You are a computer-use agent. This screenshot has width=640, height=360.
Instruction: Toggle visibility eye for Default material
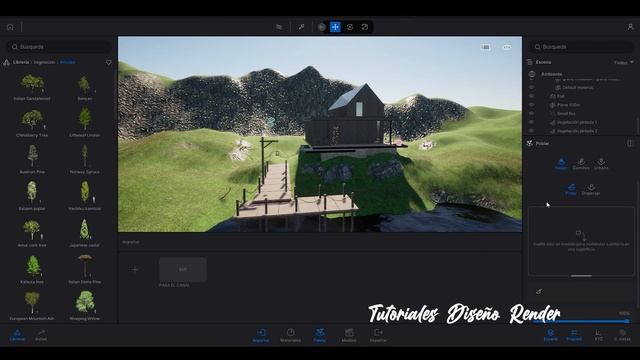pyautogui.click(x=531, y=87)
